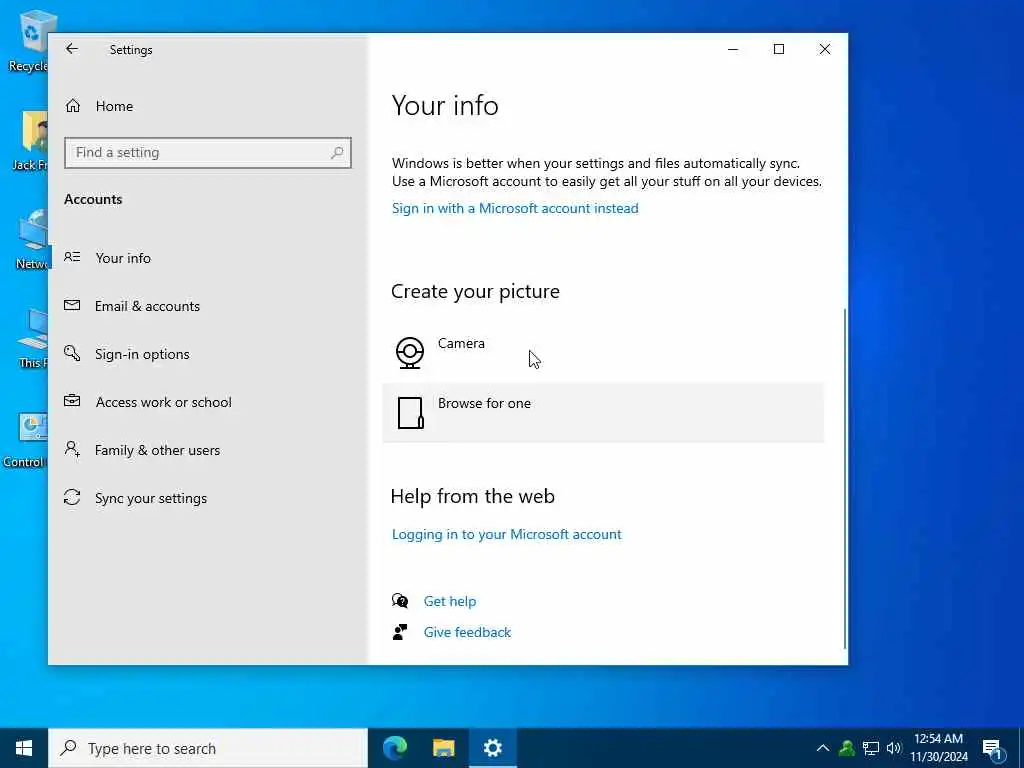This screenshot has height=768, width=1024.
Task: Click the green user tray icon
Action: tap(847, 748)
